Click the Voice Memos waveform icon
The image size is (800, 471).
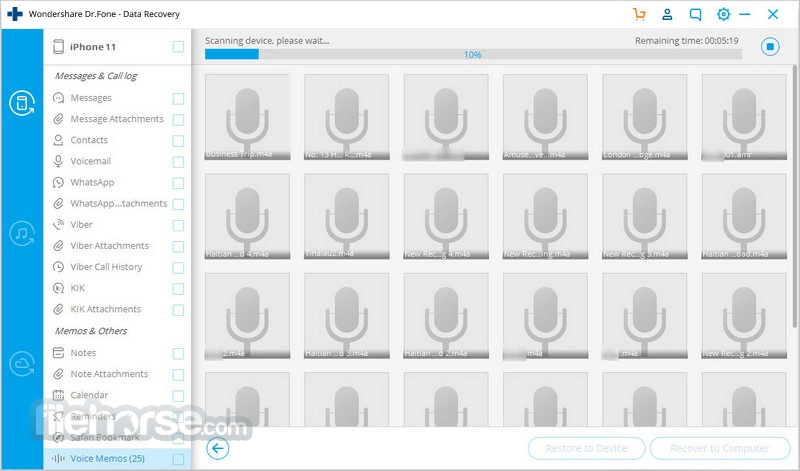[59, 459]
